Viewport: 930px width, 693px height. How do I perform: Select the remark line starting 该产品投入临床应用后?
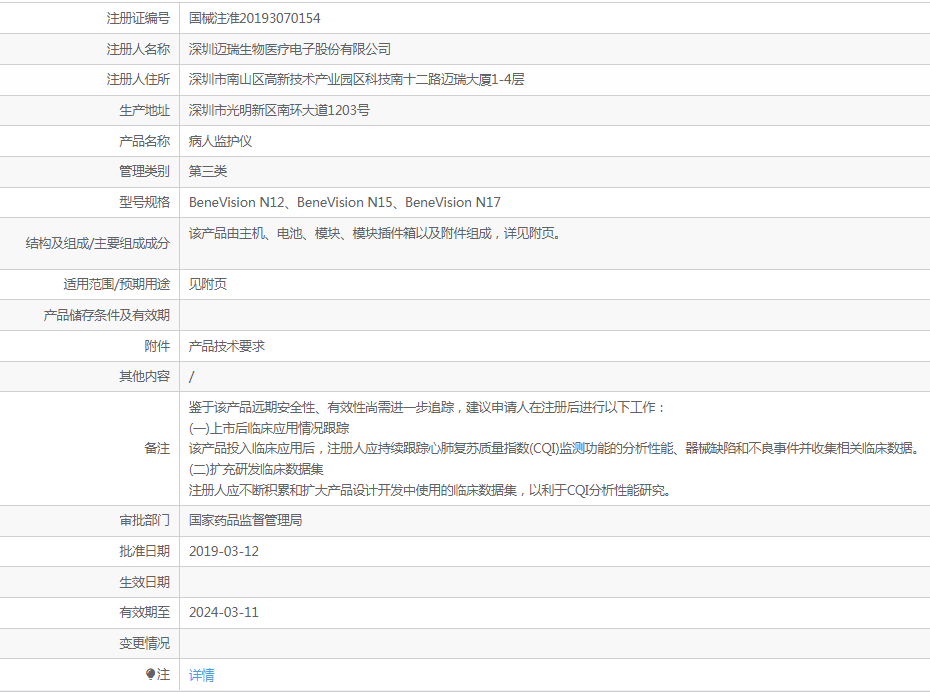(555, 449)
